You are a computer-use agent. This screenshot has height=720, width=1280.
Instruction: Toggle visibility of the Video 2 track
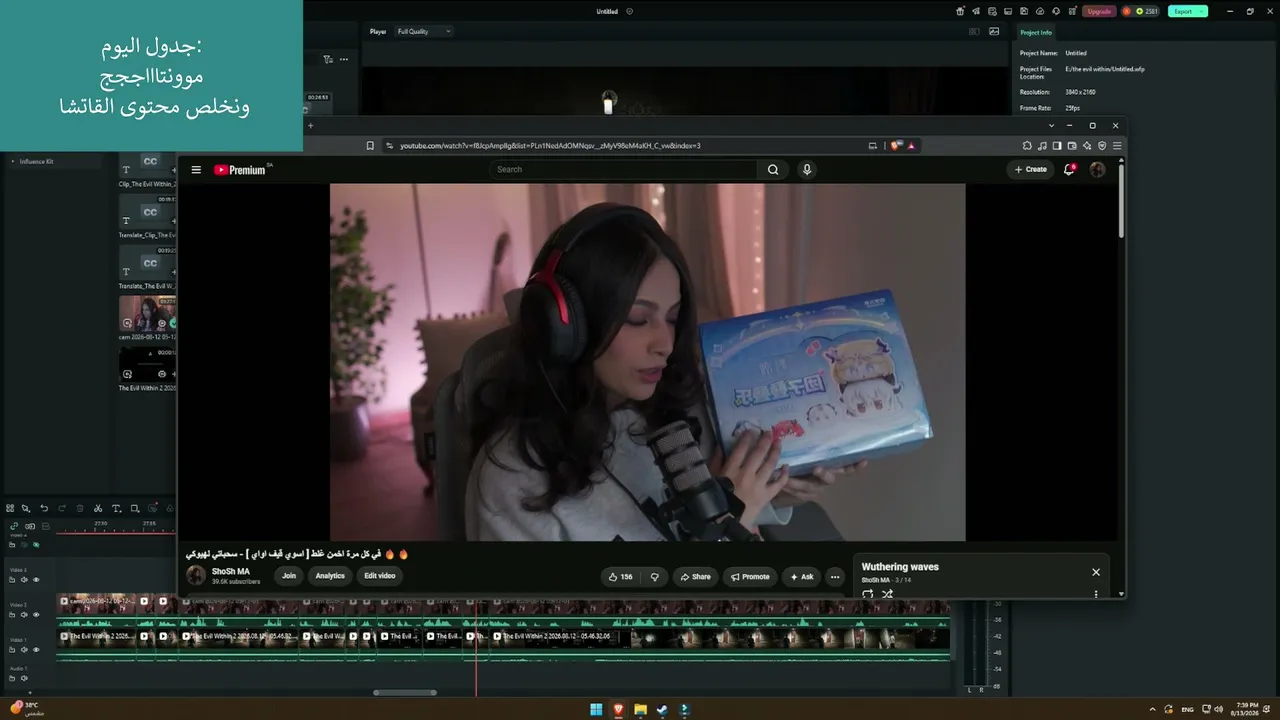36,615
